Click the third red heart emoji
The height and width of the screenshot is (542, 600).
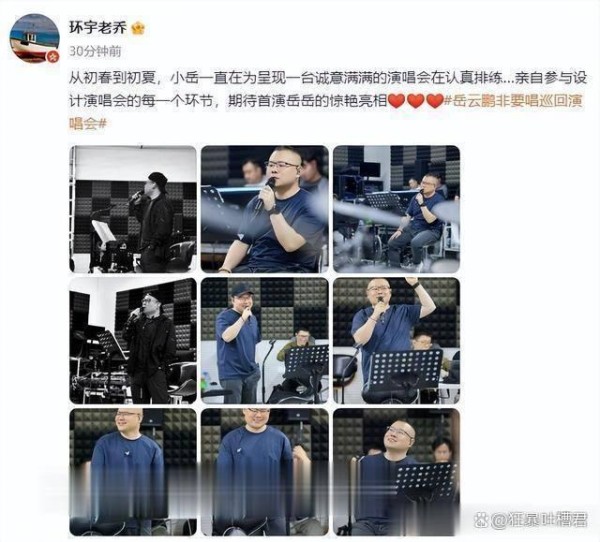[434, 101]
